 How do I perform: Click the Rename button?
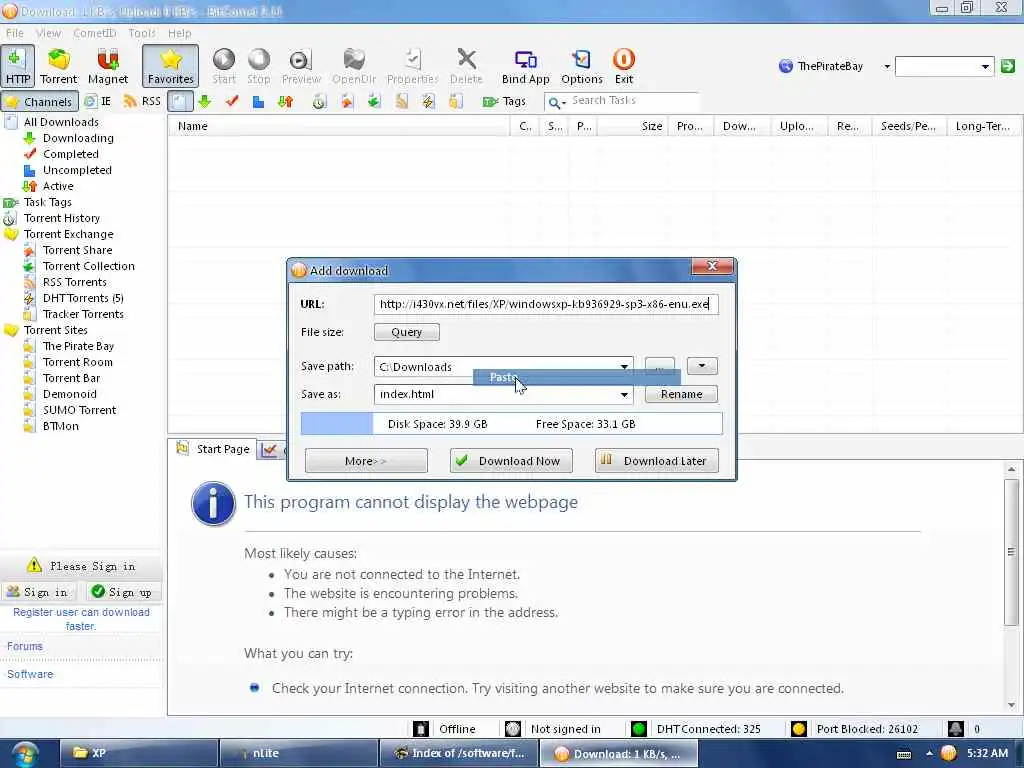pyautogui.click(x=681, y=394)
